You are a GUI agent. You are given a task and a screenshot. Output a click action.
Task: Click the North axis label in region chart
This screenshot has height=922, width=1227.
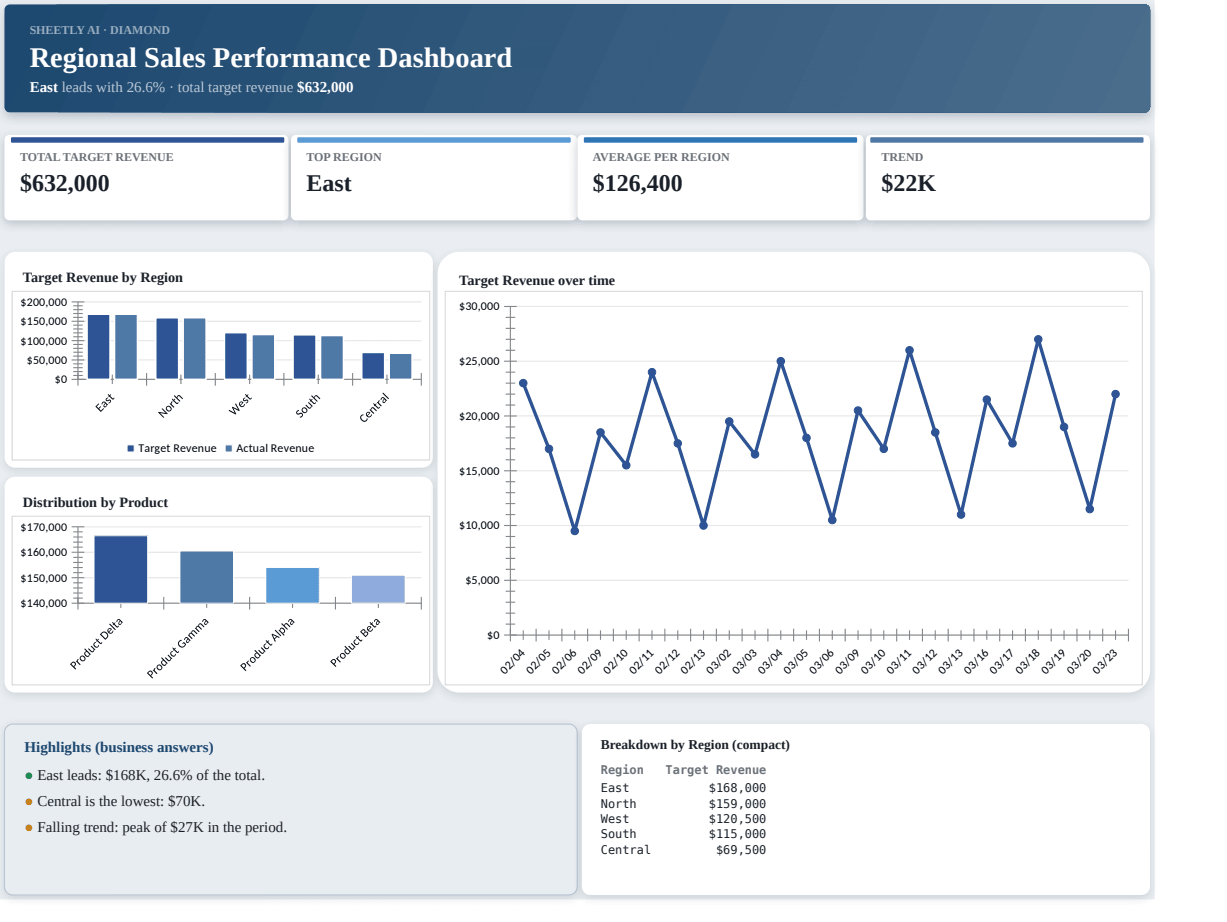pyautogui.click(x=171, y=406)
